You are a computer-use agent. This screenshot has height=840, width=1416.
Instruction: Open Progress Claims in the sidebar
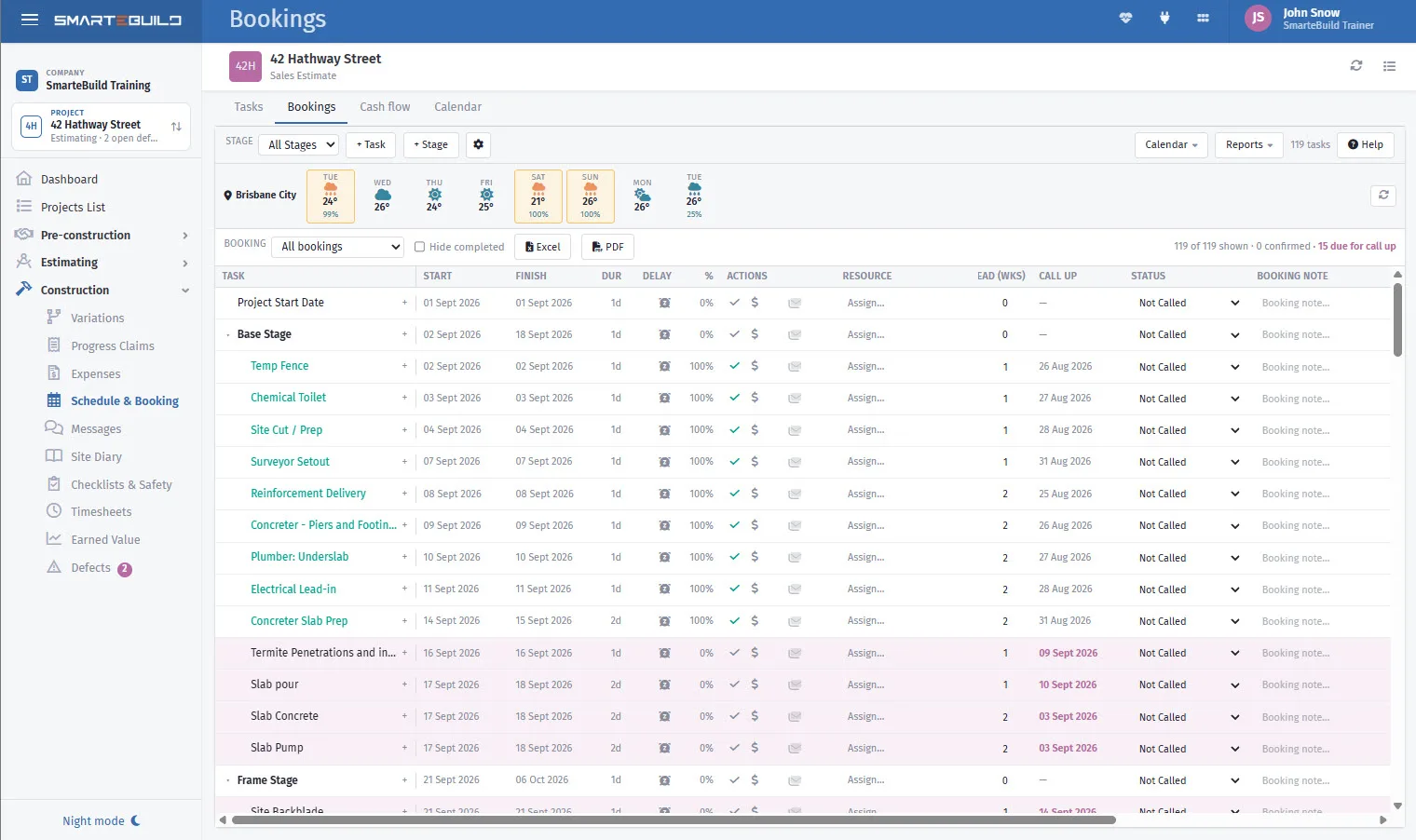click(112, 345)
